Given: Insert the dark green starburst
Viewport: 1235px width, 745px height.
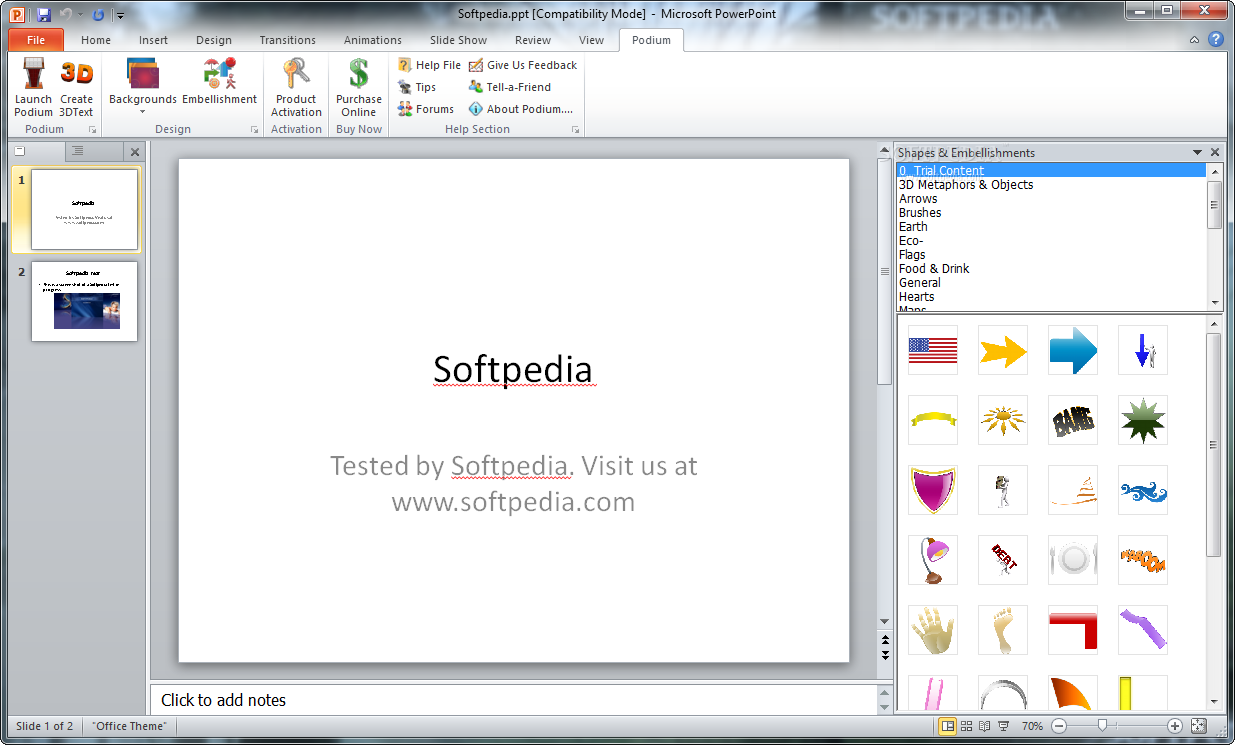Looking at the screenshot, I should (x=1143, y=420).
